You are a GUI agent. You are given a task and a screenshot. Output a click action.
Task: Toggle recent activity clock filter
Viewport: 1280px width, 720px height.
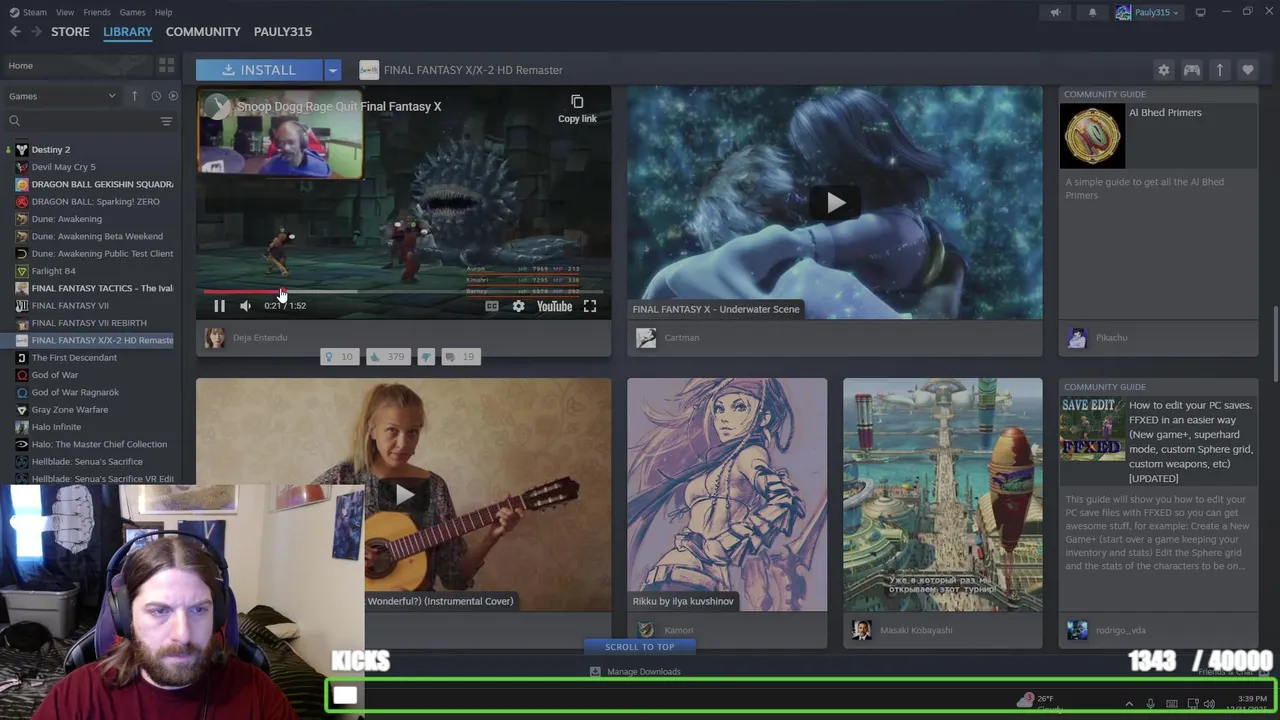(x=156, y=96)
